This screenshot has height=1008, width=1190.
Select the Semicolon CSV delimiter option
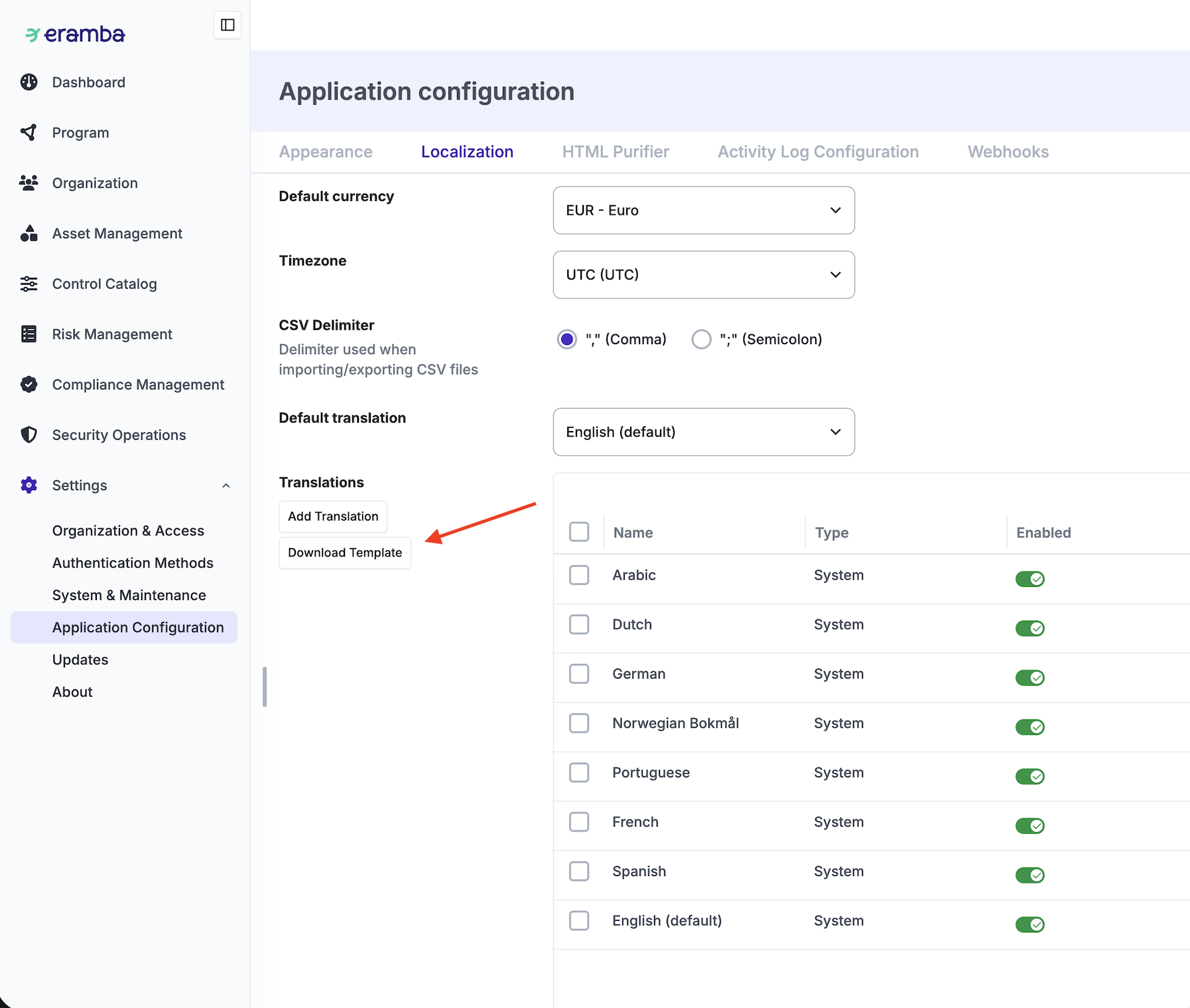(701, 340)
